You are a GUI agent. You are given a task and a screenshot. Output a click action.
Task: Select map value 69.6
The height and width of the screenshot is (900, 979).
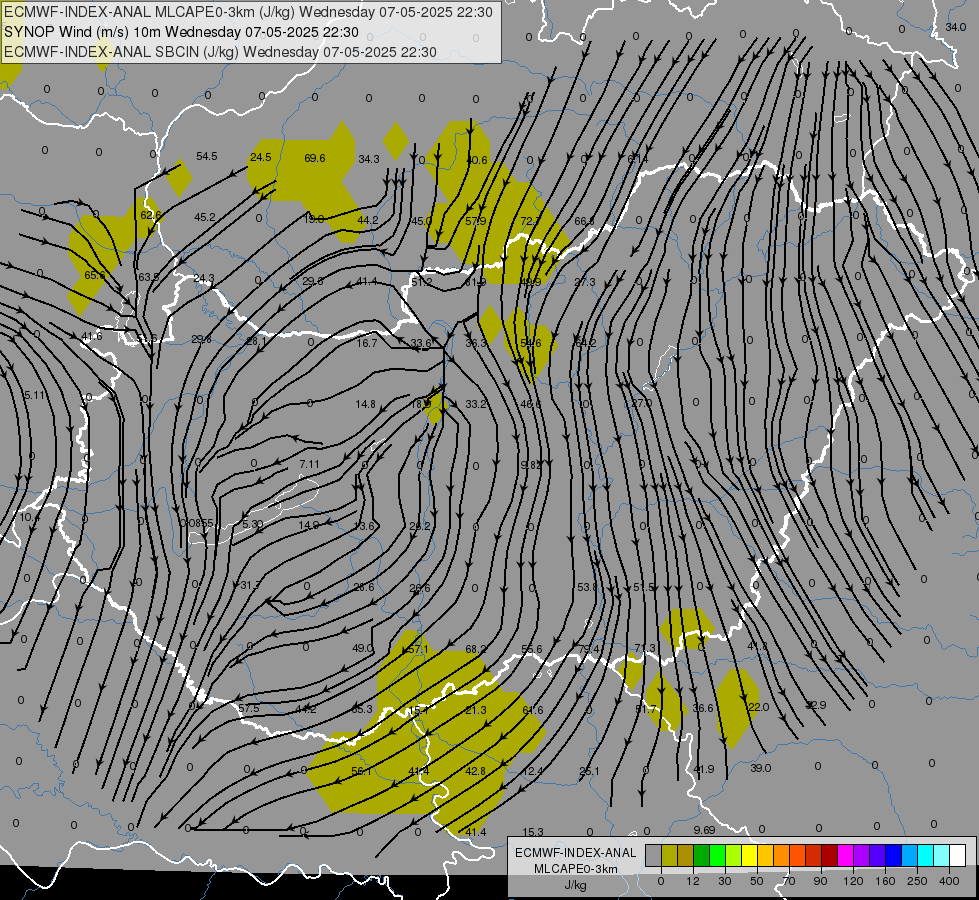tap(315, 158)
